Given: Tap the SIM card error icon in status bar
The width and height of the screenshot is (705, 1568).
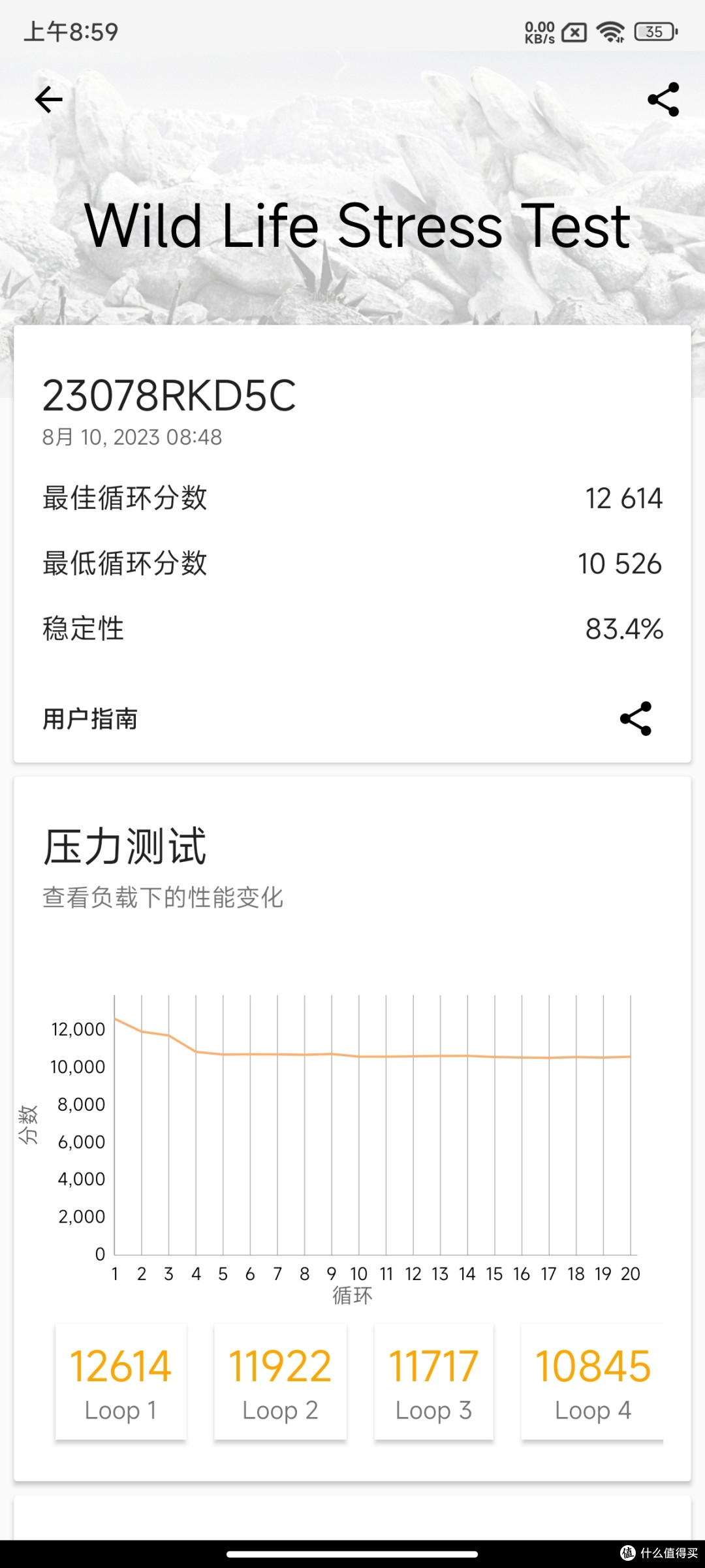Looking at the screenshot, I should pyautogui.click(x=574, y=31).
